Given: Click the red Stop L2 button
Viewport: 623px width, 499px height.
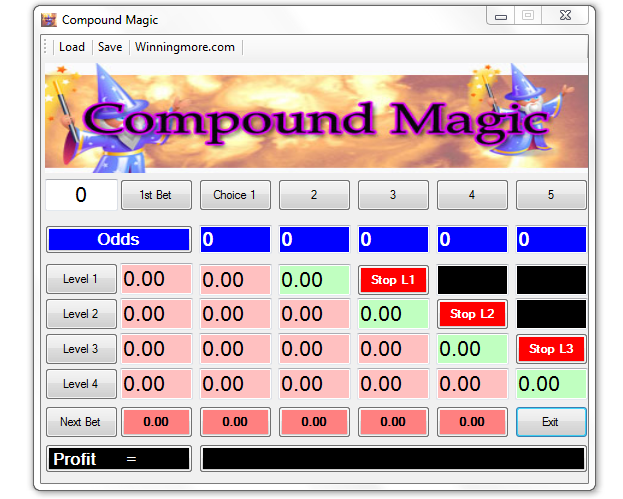Looking at the screenshot, I should point(472,314).
